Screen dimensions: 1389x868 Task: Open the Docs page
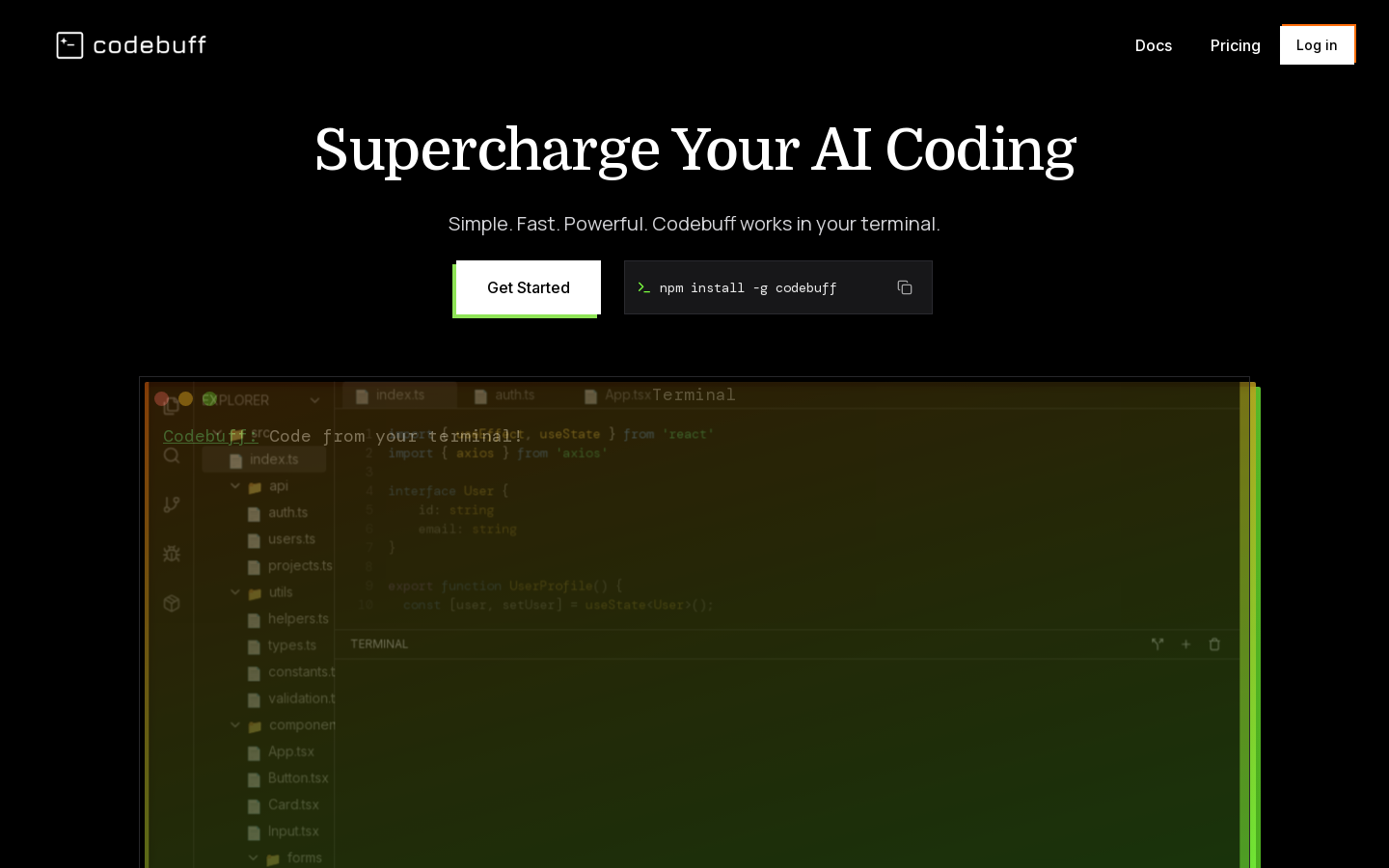click(1153, 45)
